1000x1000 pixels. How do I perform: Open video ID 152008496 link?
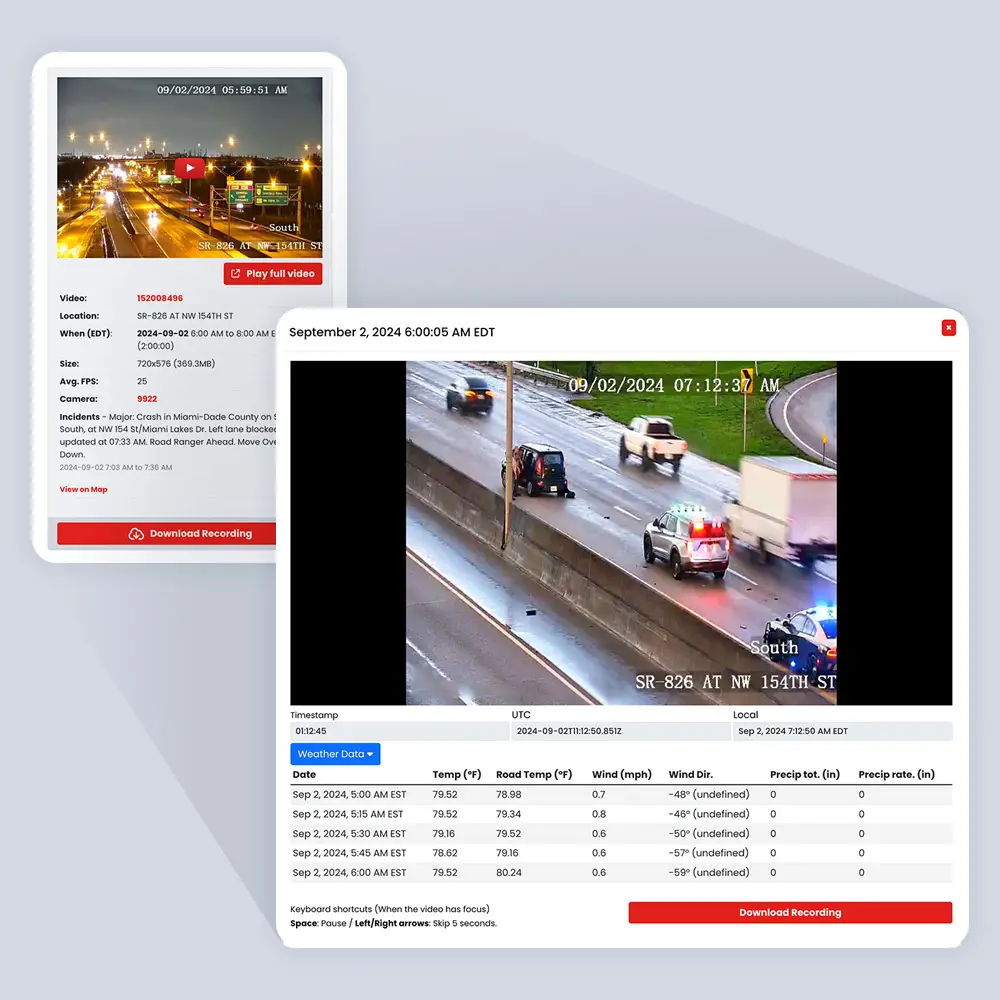(160, 298)
